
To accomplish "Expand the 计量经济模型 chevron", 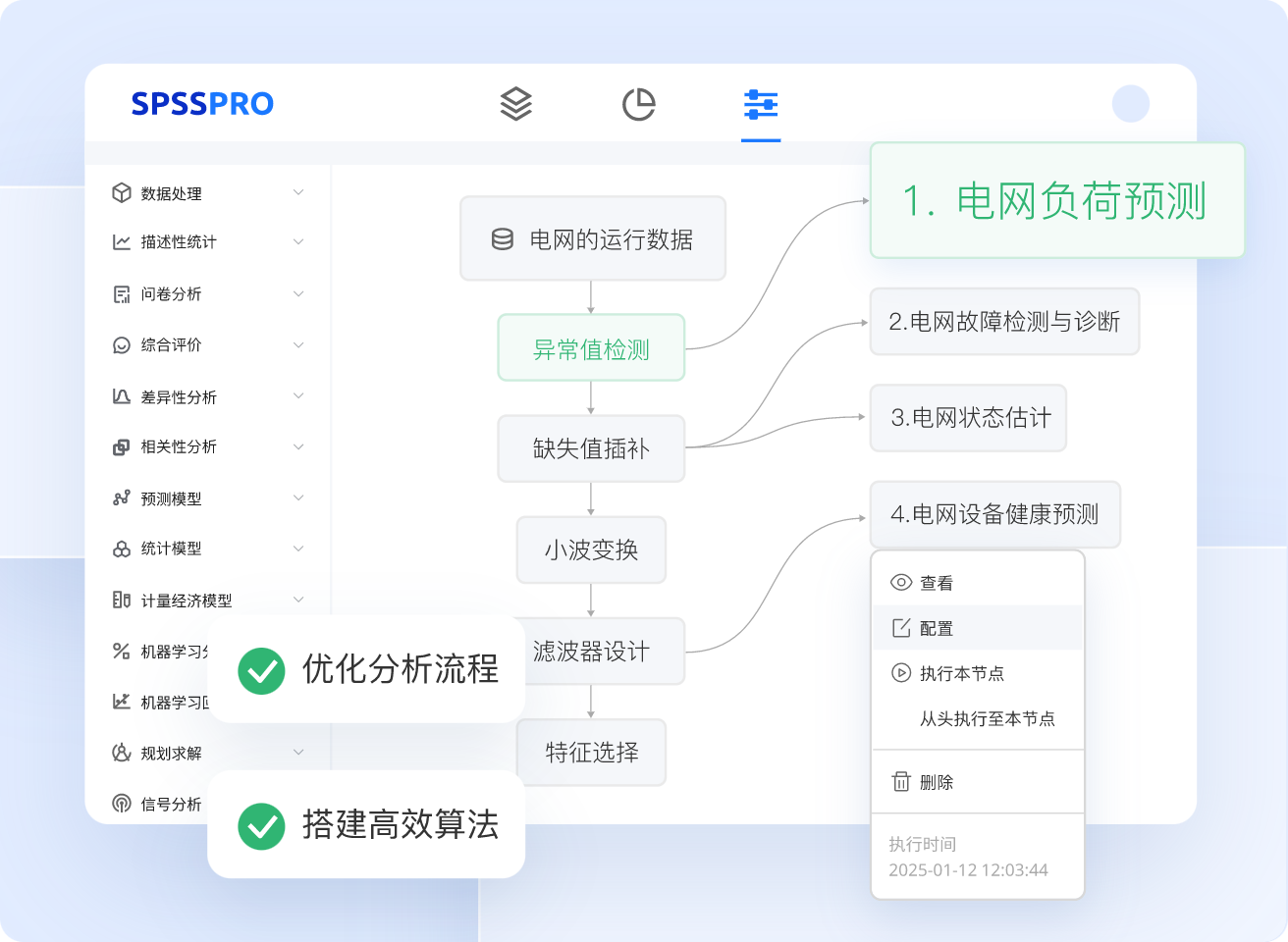I will [x=298, y=600].
